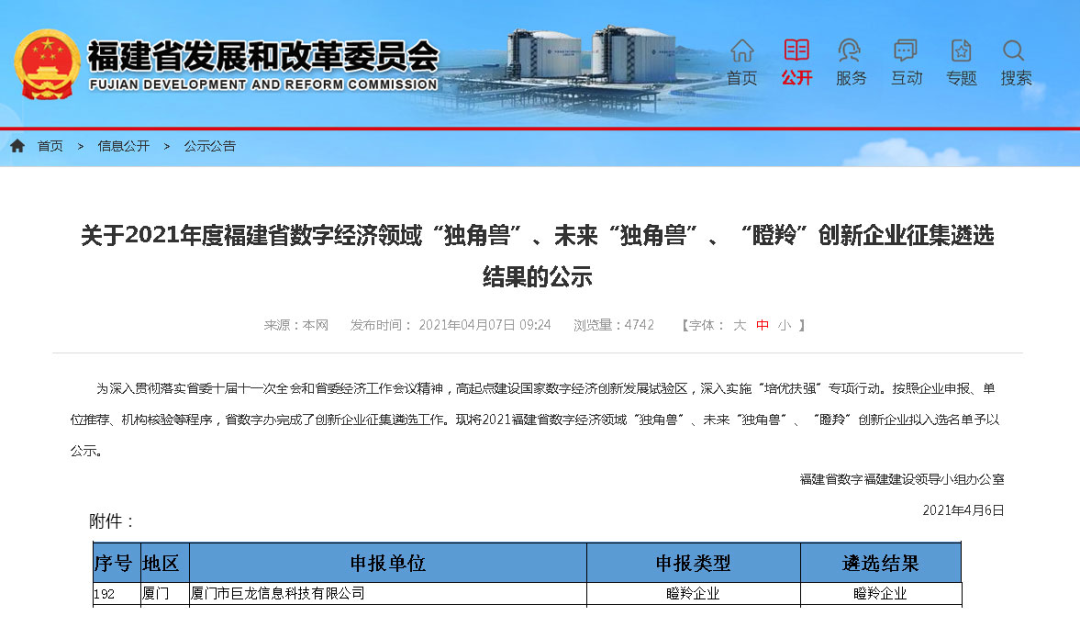
Task: Set font size to 大 (large)
Action: [740, 325]
